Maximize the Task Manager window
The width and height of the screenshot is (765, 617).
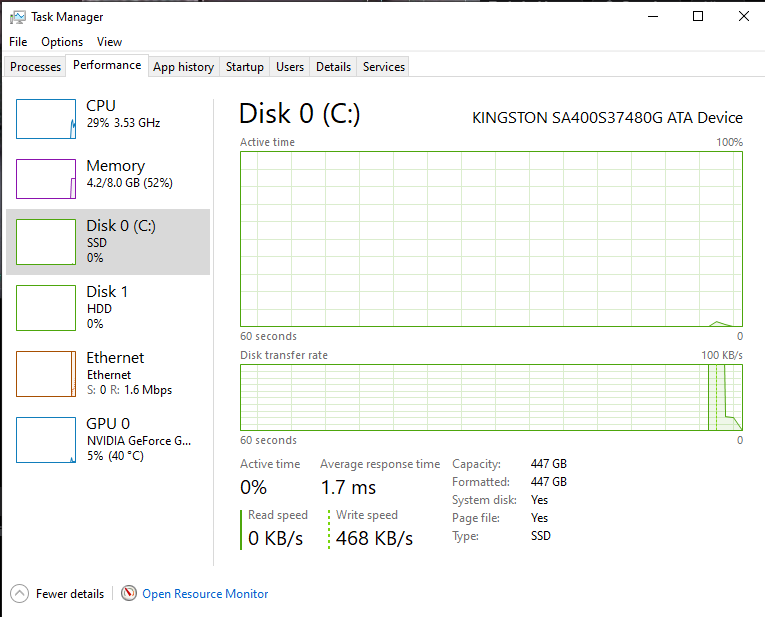point(698,16)
